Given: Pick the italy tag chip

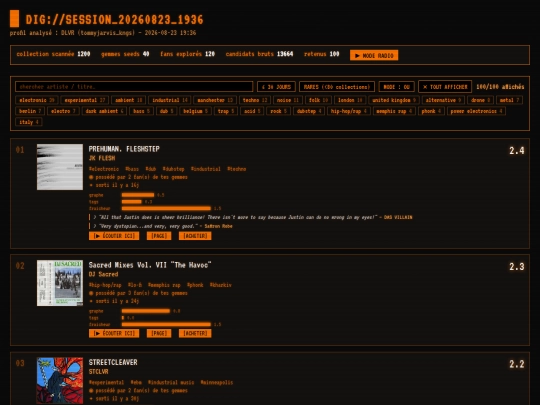Looking at the screenshot, I should coord(29,122).
